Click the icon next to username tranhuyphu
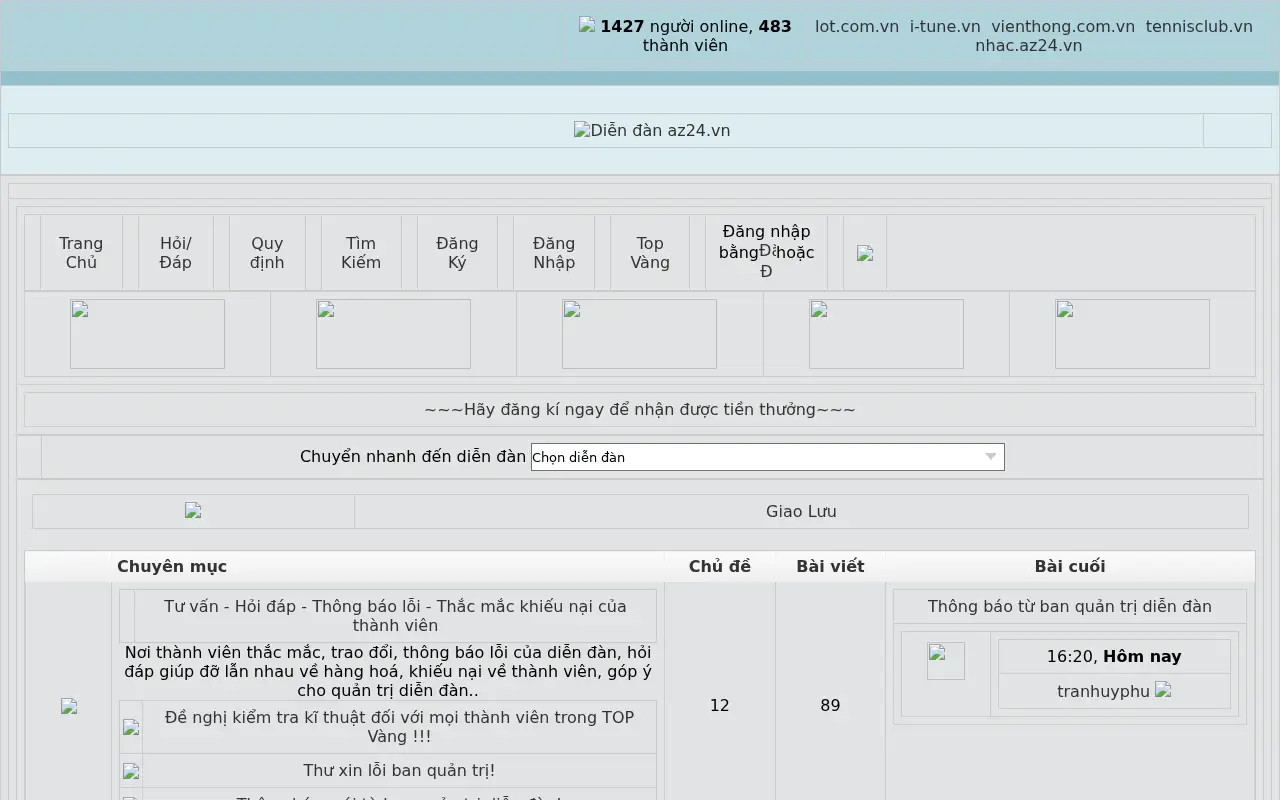 (1163, 690)
